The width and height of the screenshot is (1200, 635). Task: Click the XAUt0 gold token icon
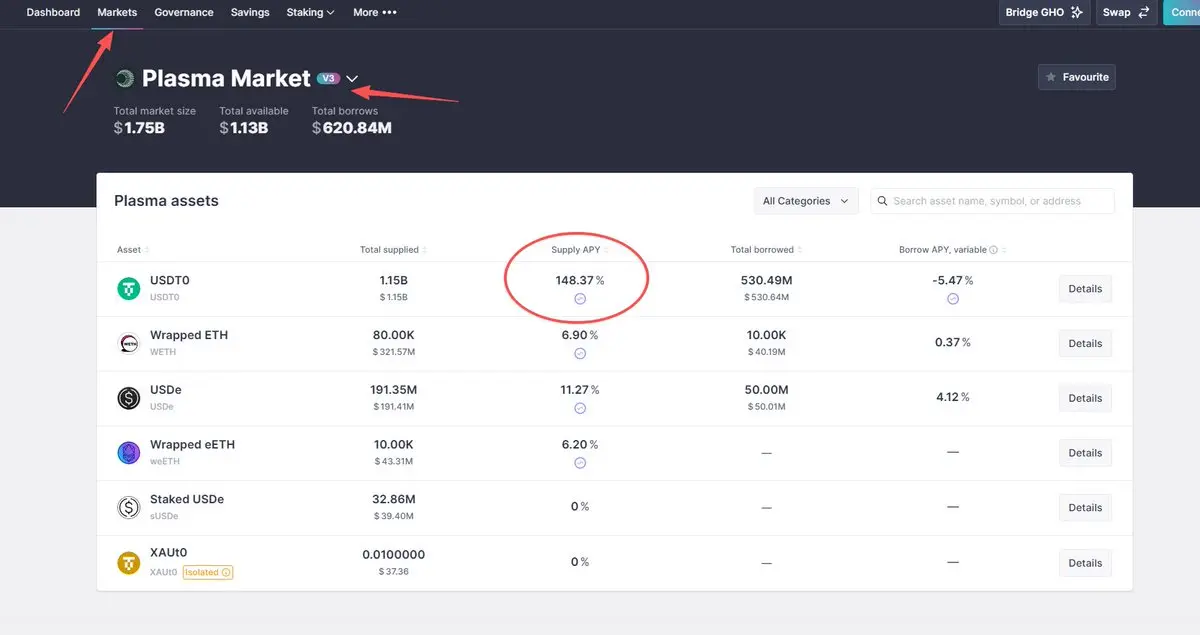click(129, 563)
